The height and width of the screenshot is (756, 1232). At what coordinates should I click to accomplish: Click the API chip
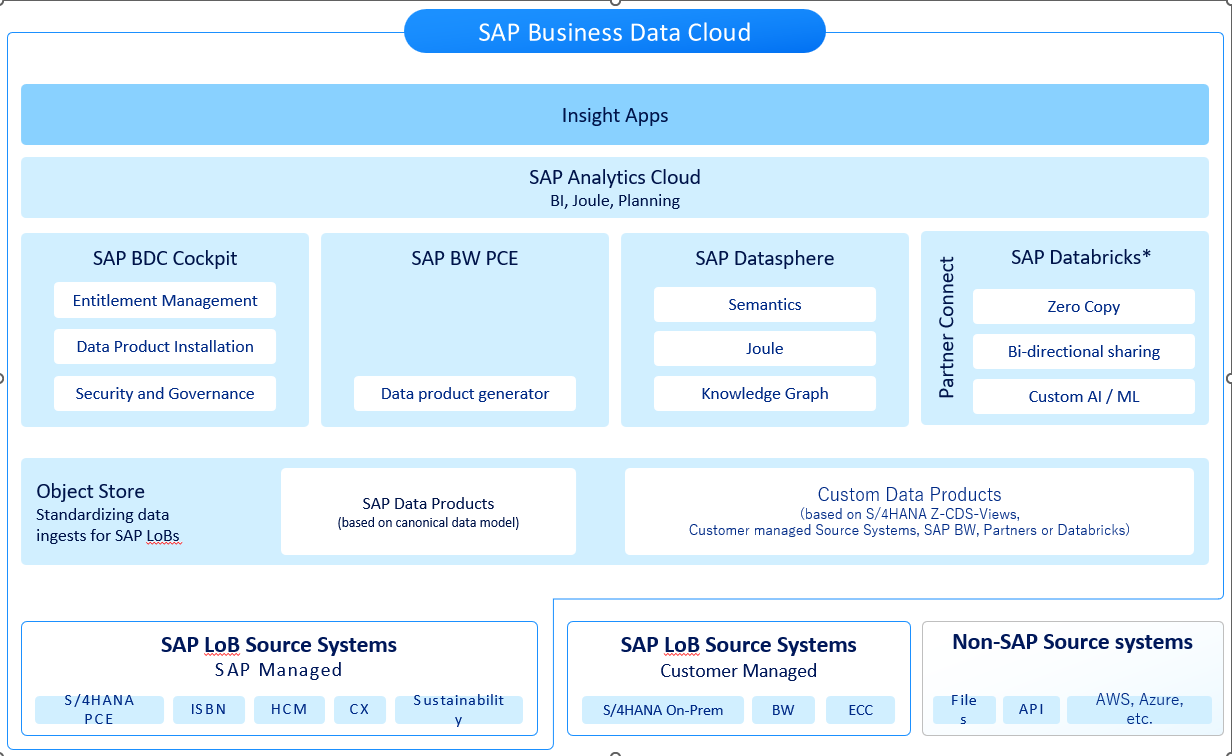click(x=1031, y=710)
